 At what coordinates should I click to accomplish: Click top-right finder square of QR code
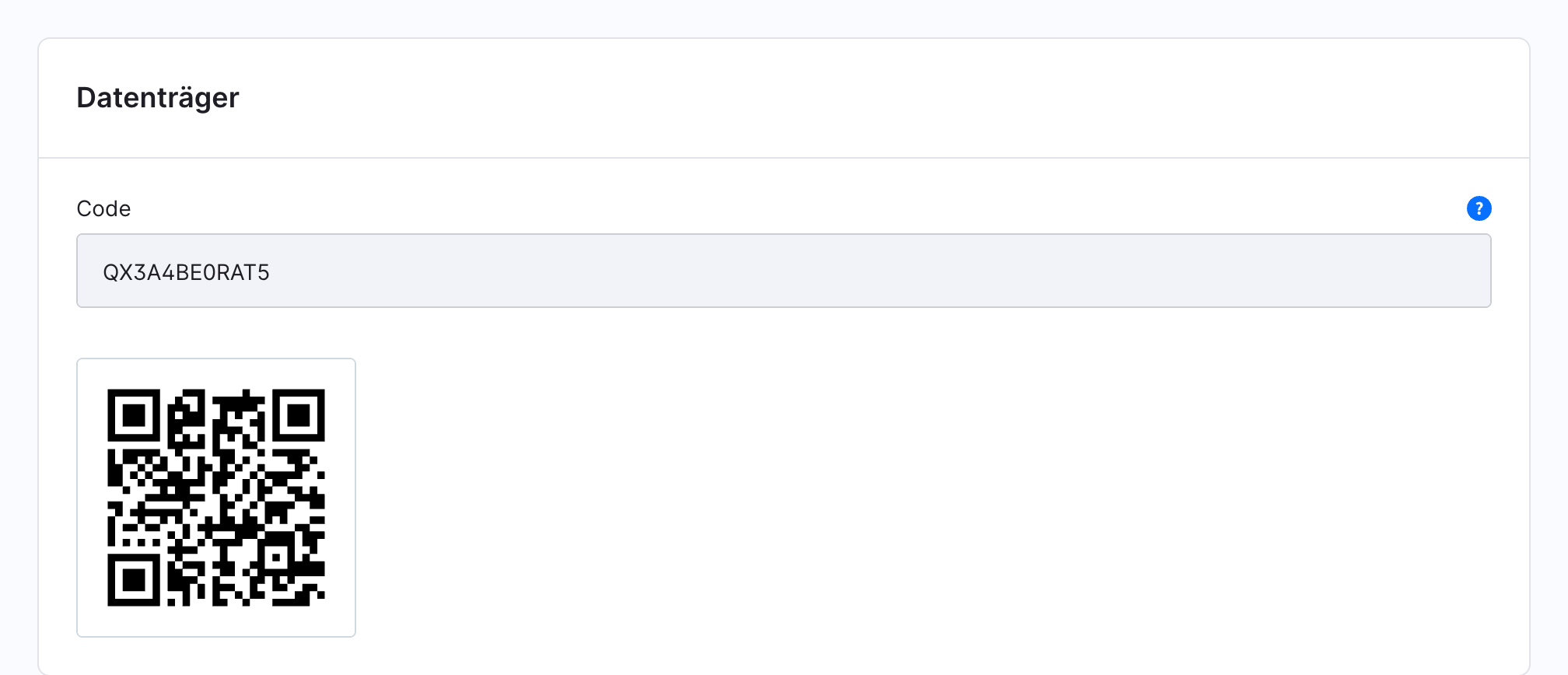[x=298, y=416]
